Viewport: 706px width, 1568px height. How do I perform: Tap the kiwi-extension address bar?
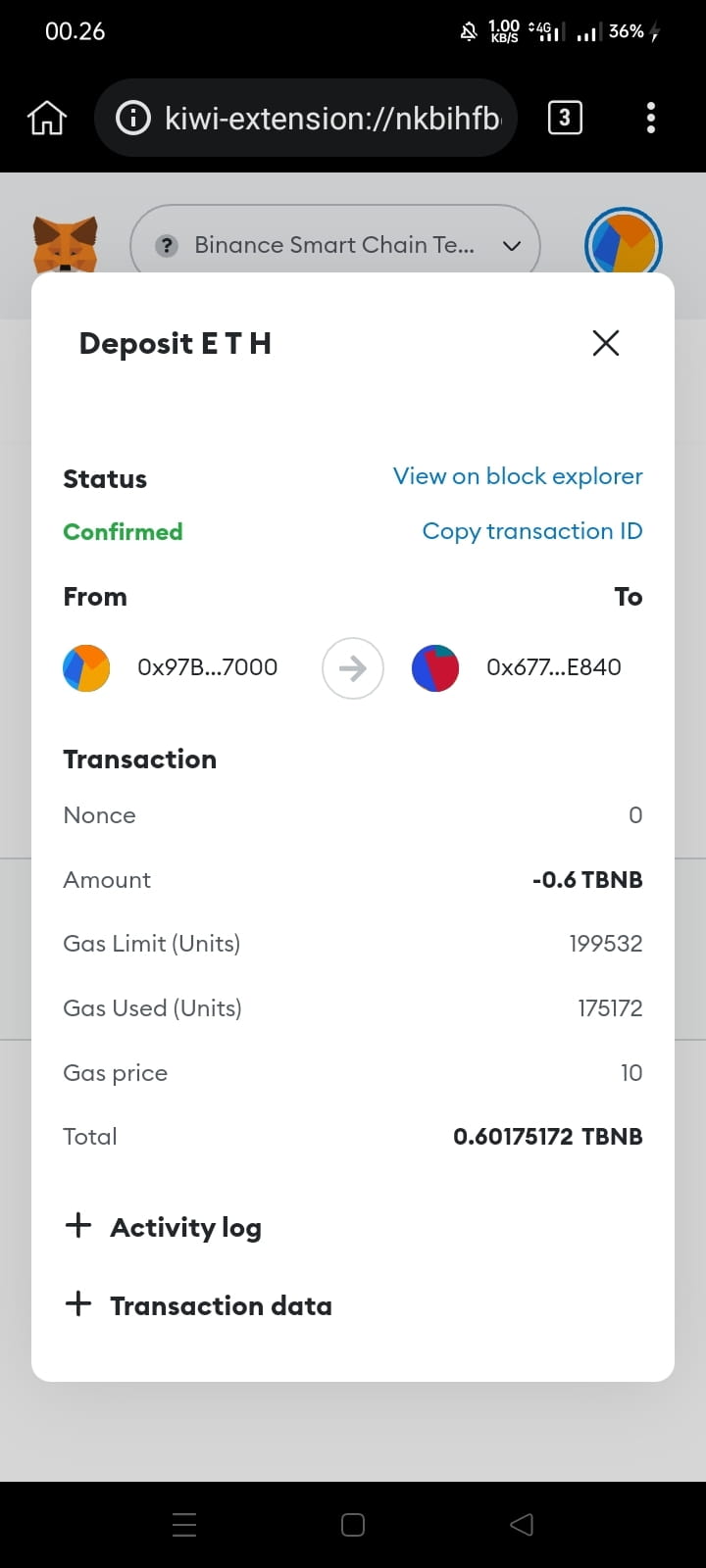pos(331,119)
